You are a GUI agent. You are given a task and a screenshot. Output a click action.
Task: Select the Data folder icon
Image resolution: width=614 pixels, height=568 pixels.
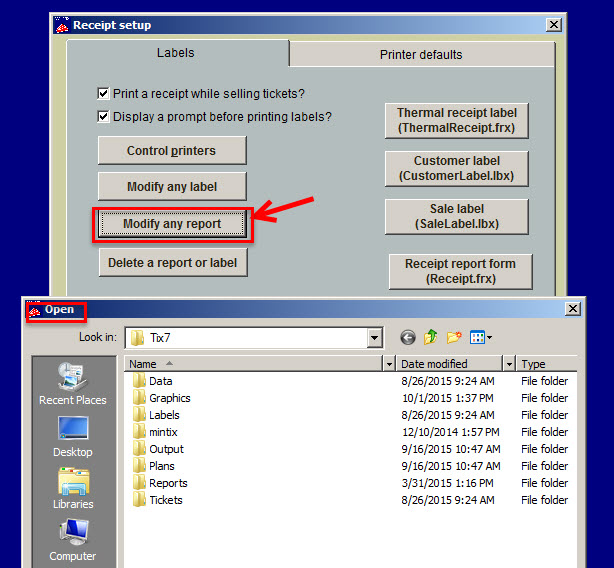click(139, 381)
